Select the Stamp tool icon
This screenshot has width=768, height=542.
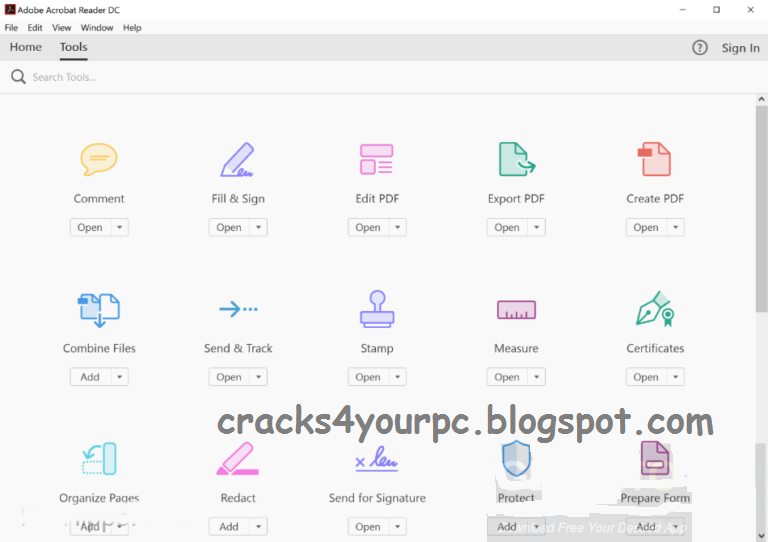click(x=377, y=309)
